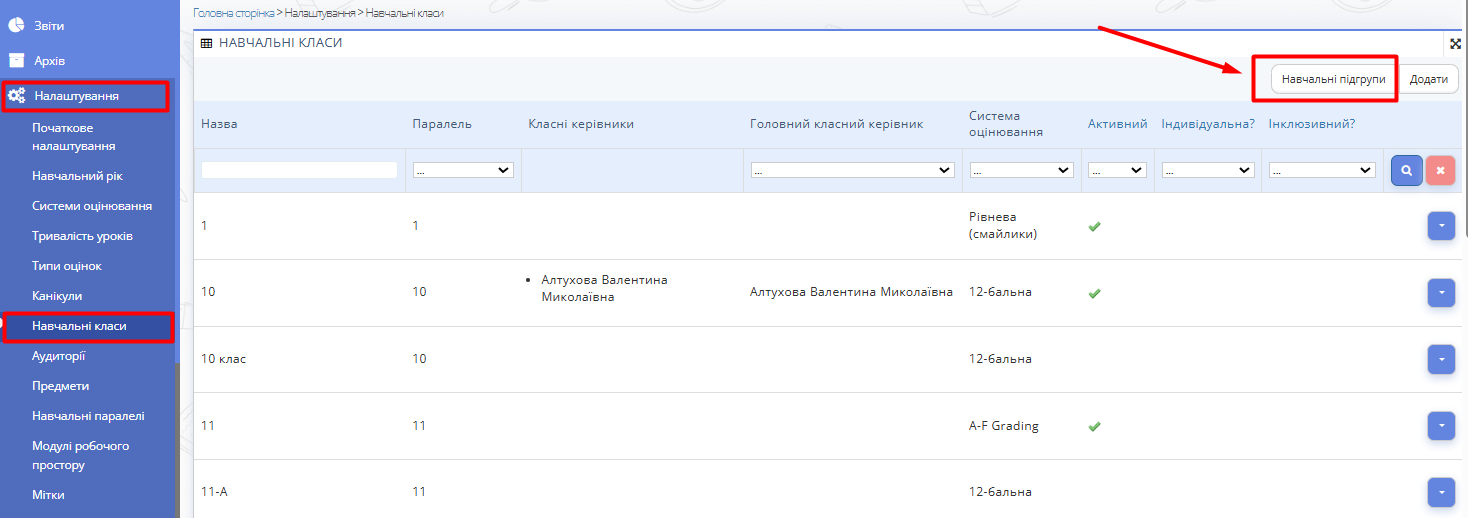The width and height of the screenshot is (1468, 518).
Task: Open the Система оцінювання filter dropdown
Action: tap(1021, 171)
